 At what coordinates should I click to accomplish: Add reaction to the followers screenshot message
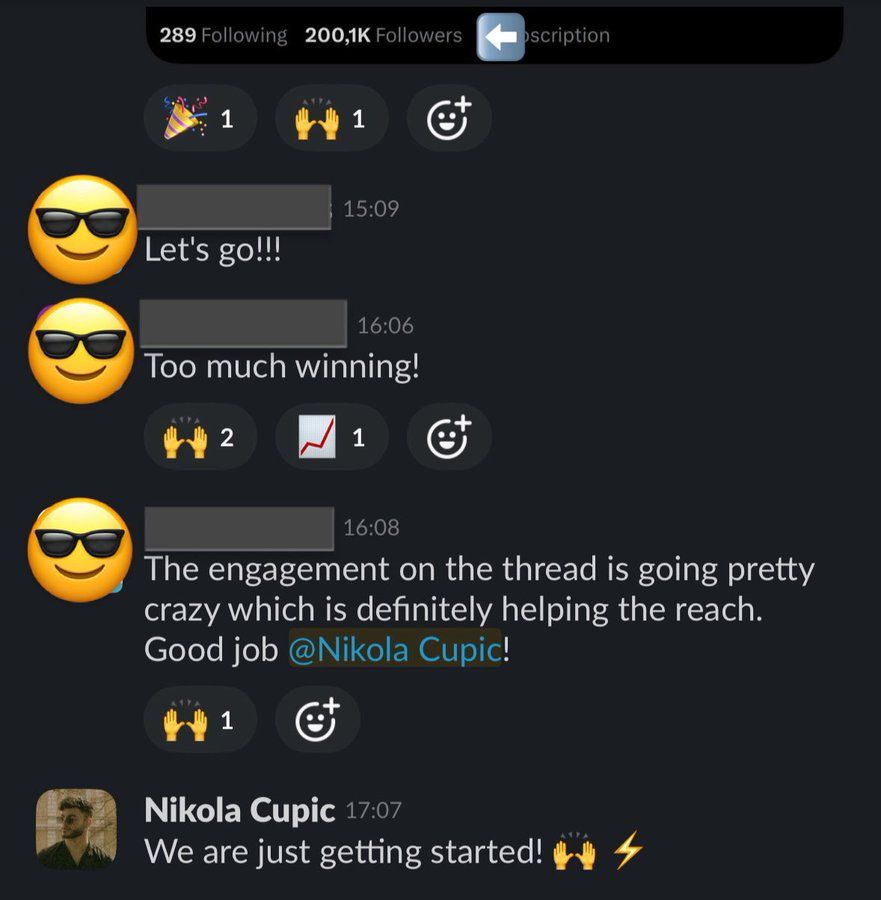pos(449,118)
